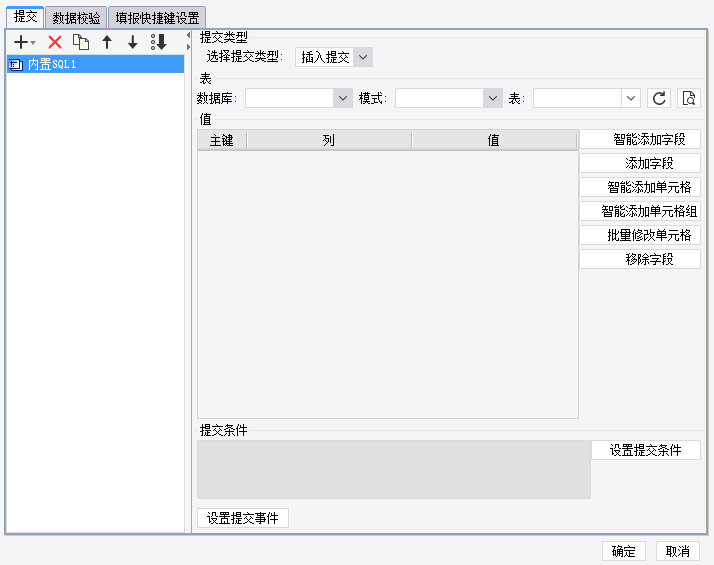Viewport: 714px width, 565px height.
Task: Click the 取消 button
Action: click(x=678, y=551)
